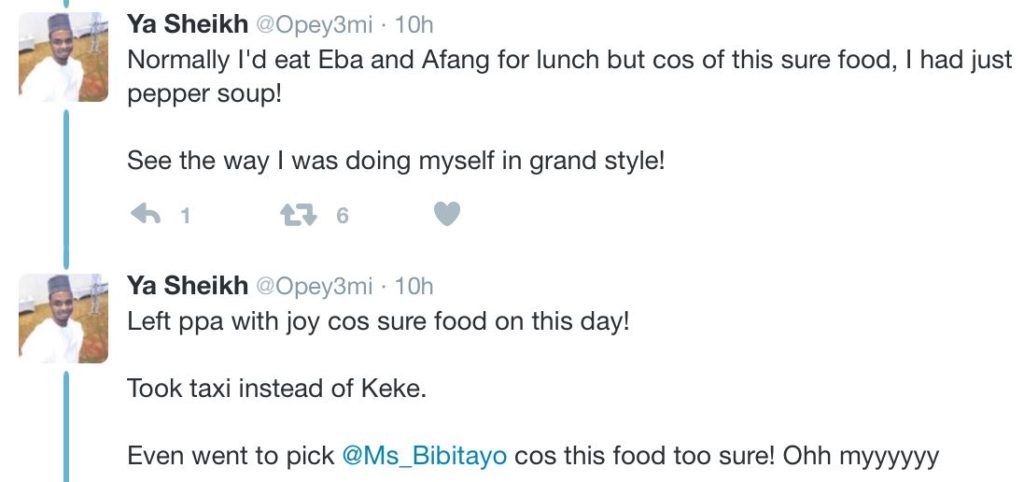The height and width of the screenshot is (482, 1024).
Task: Open the @Ms_Bibitayo mention link
Action: pyautogui.click(x=424, y=456)
